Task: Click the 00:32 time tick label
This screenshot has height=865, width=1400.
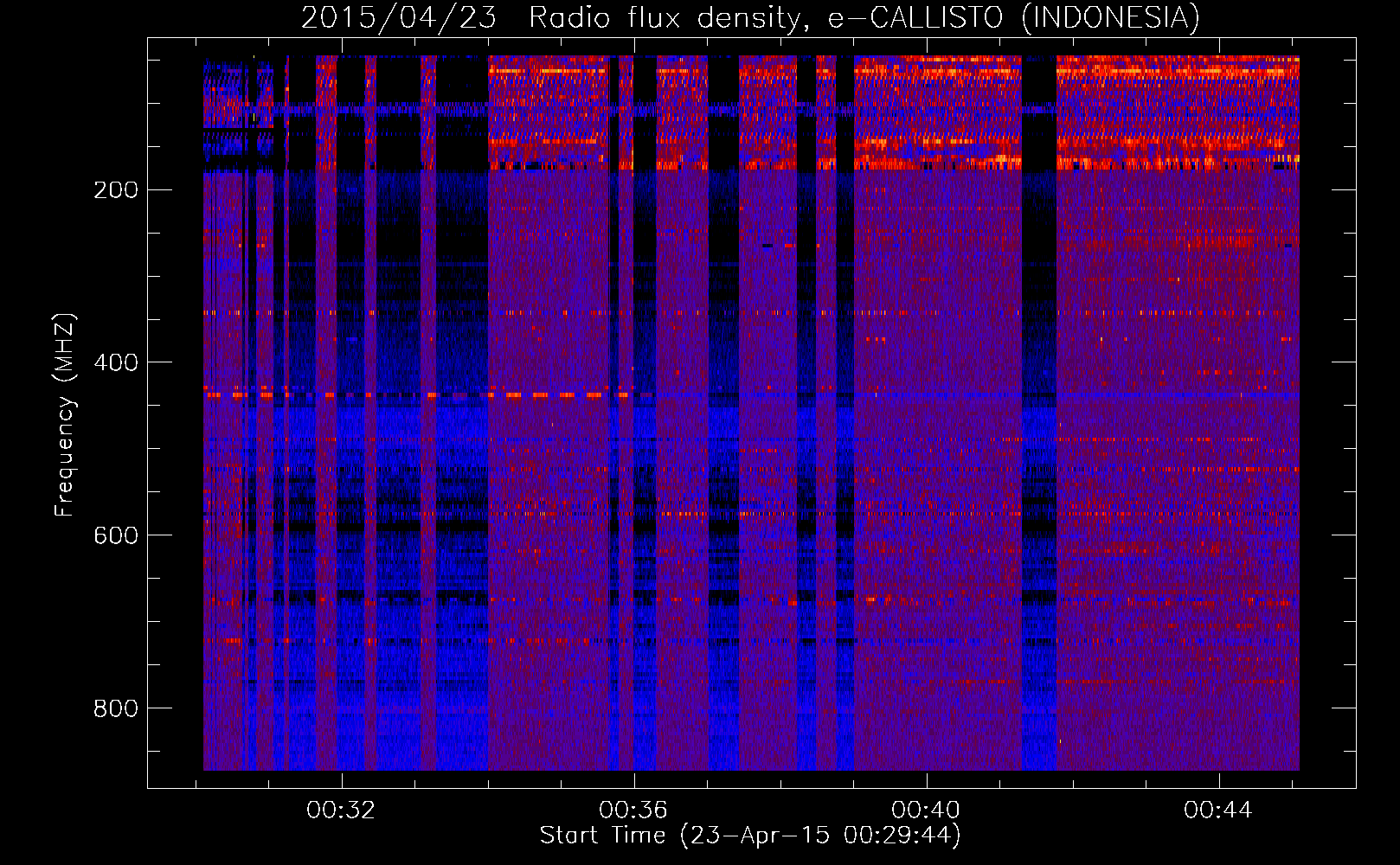Action: click(x=341, y=811)
